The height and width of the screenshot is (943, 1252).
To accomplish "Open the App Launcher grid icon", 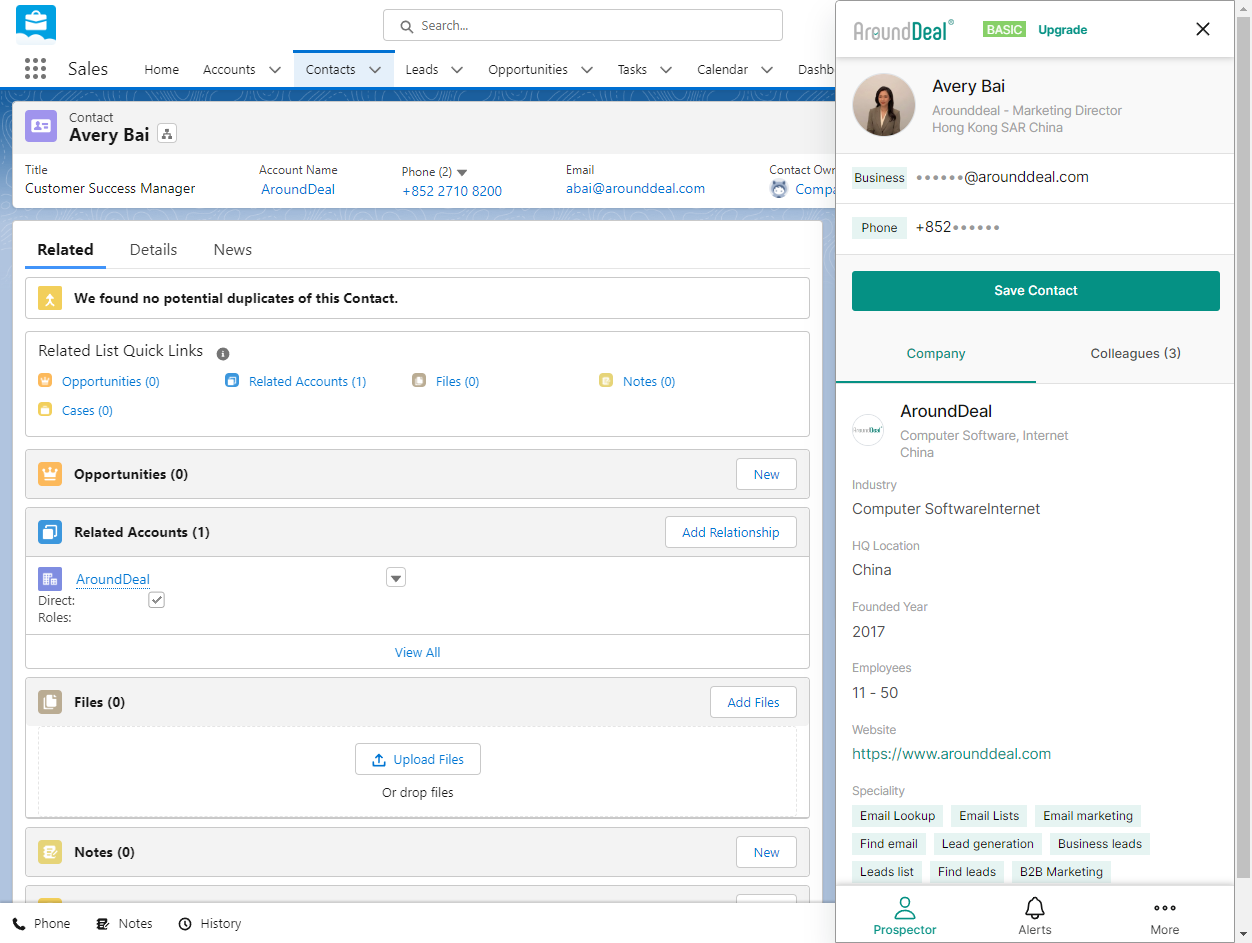I will (35, 69).
